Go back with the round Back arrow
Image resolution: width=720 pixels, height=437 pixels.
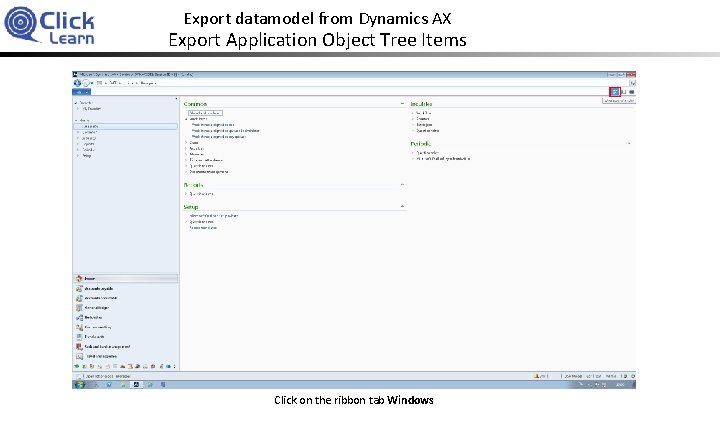pyautogui.click(x=77, y=83)
